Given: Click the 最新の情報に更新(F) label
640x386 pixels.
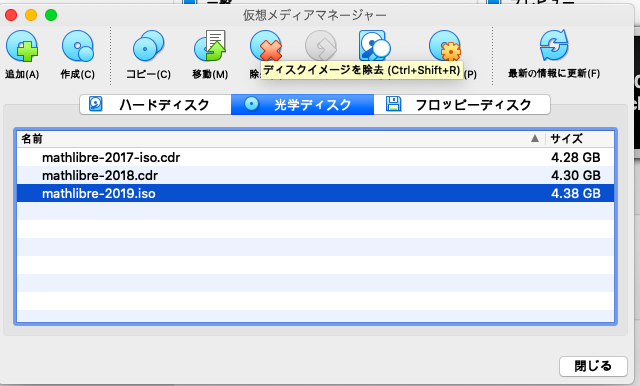Looking at the screenshot, I should pyautogui.click(x=554, y=73).
